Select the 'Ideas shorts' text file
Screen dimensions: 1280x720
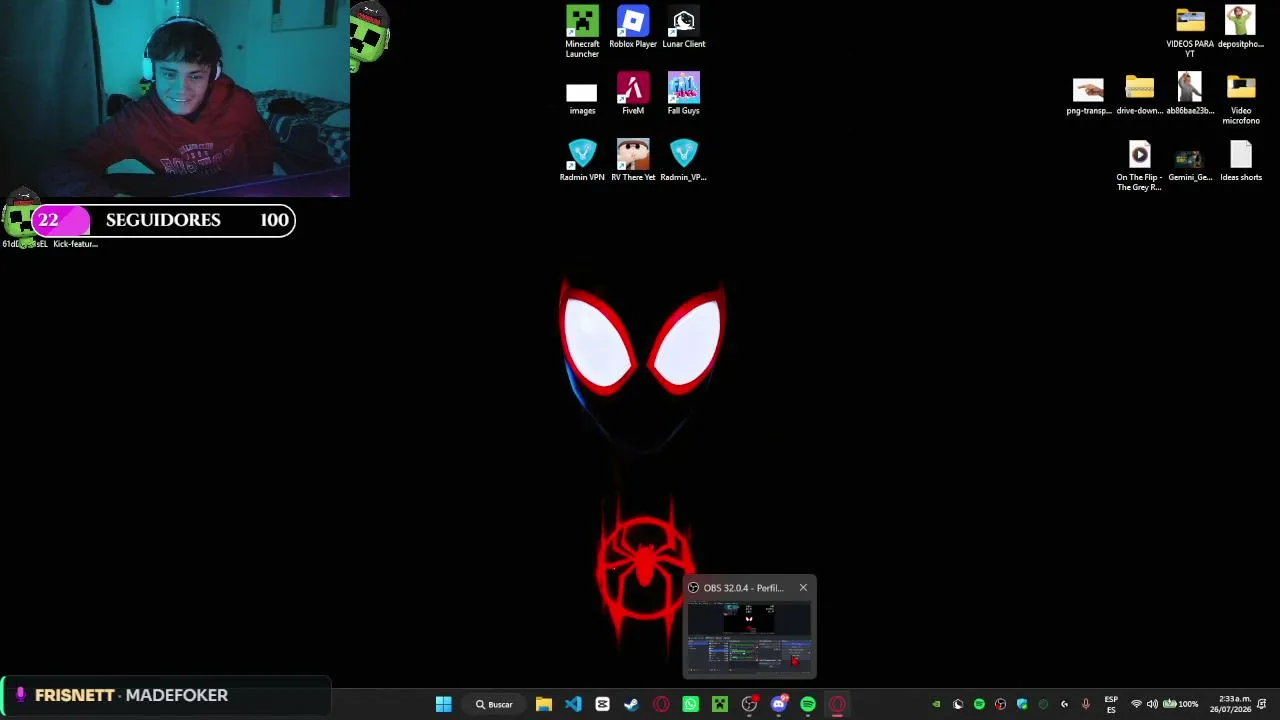coord(1241,160)
